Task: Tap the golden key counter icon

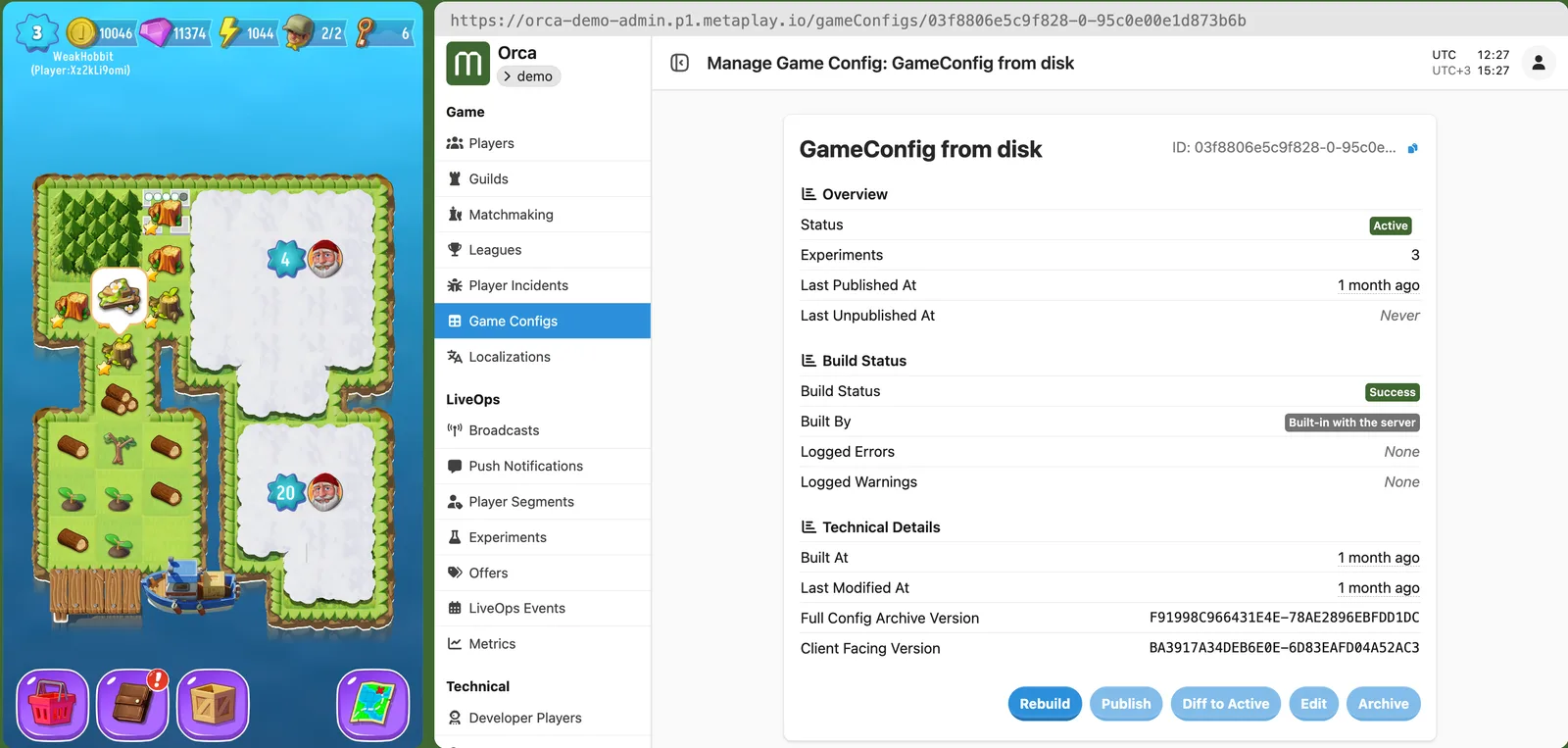Action: (366, 32)
